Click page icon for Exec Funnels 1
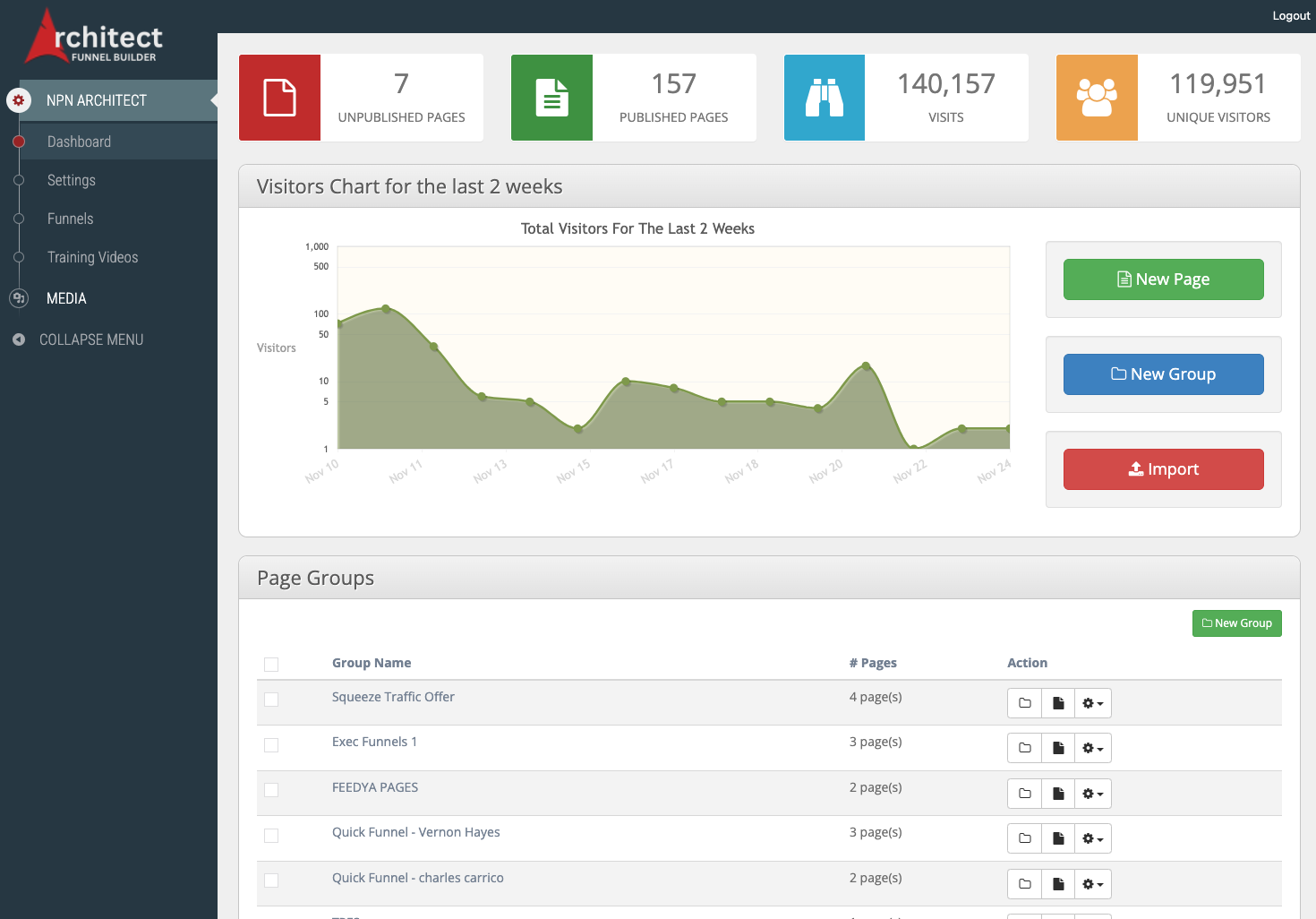1316x919 pixels. (1058, 748)
